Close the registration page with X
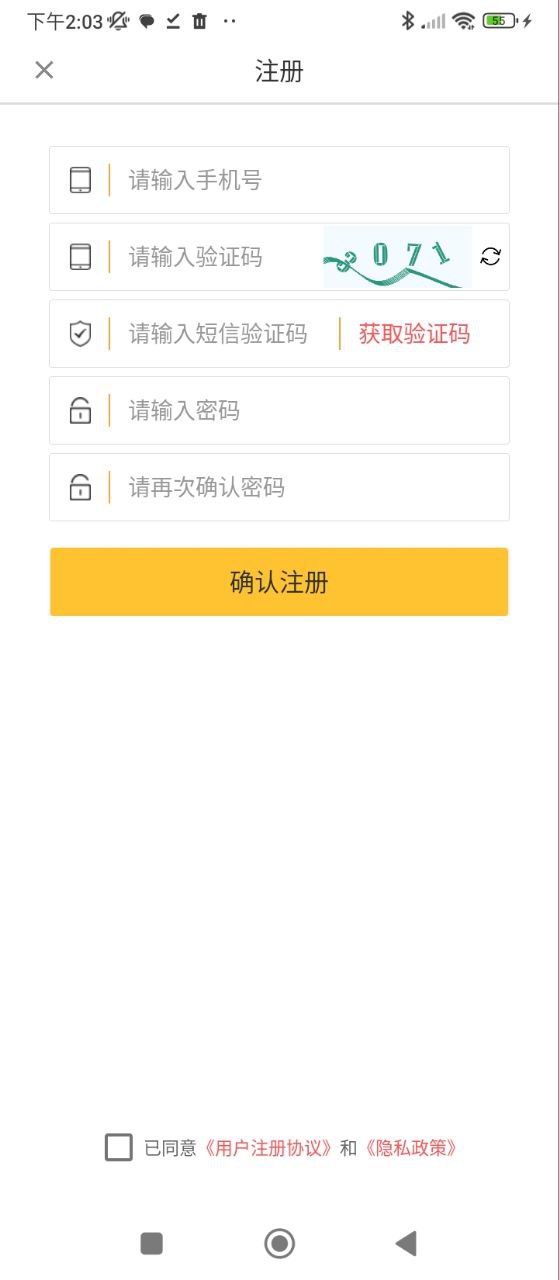This screenshot has height=1280, width=559. tap(44, 69)
